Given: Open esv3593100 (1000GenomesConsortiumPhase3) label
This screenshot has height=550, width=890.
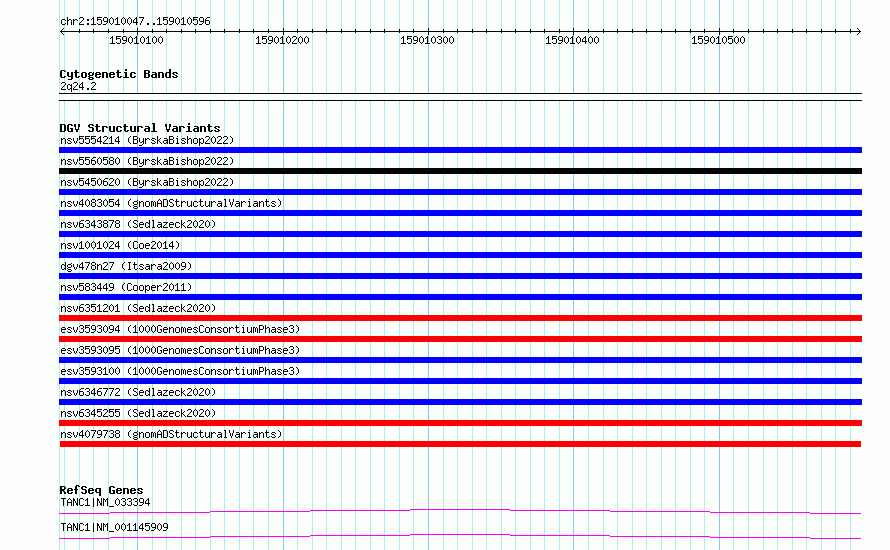Looking at the screenshot, I should coord(180,371).
